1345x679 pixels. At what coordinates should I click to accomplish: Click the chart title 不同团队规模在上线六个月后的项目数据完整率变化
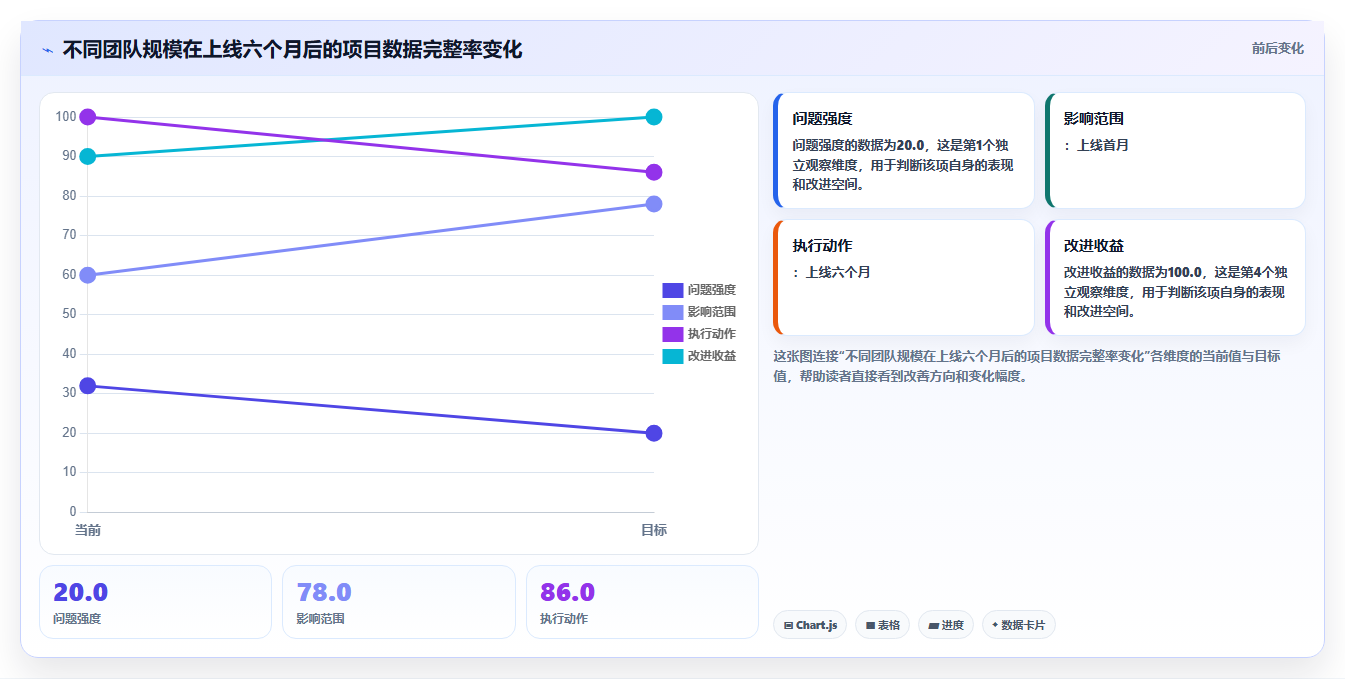292,50
